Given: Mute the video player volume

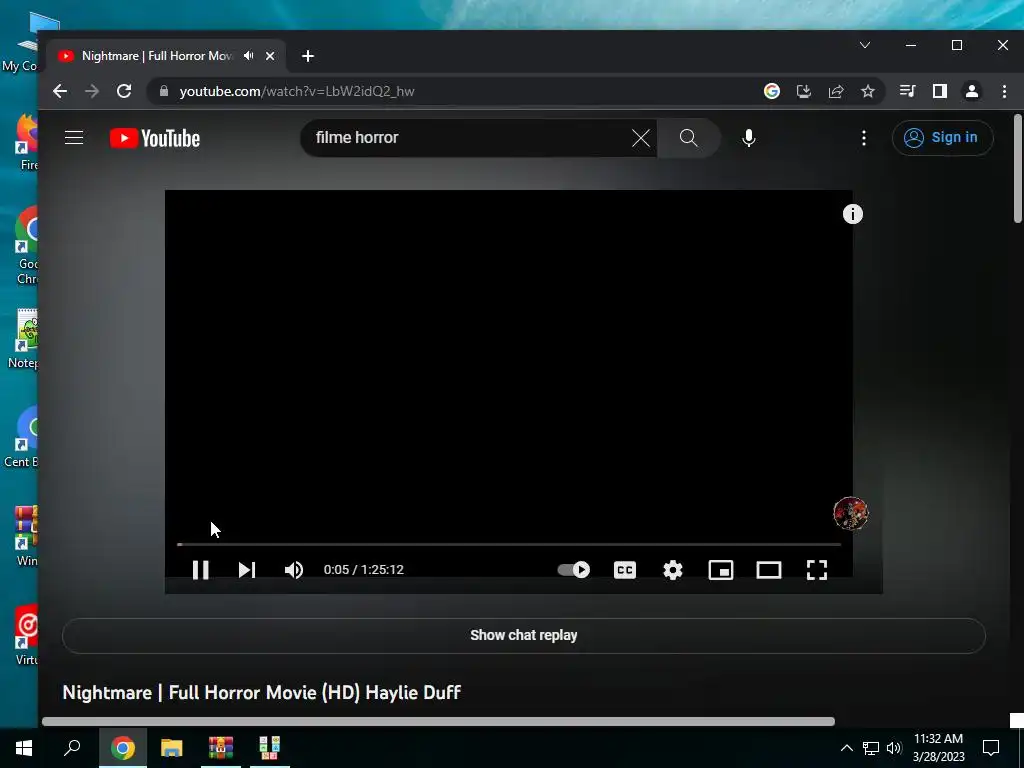Looking at the screenshot, I should click(x=294, y=570).
